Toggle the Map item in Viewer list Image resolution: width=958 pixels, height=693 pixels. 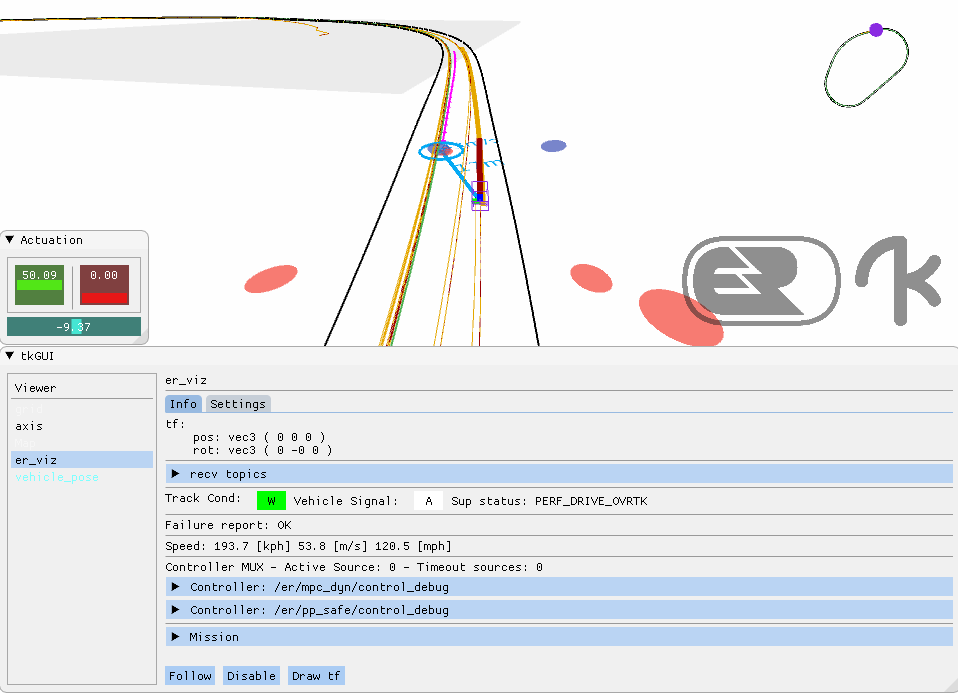(x=26, y=443)
